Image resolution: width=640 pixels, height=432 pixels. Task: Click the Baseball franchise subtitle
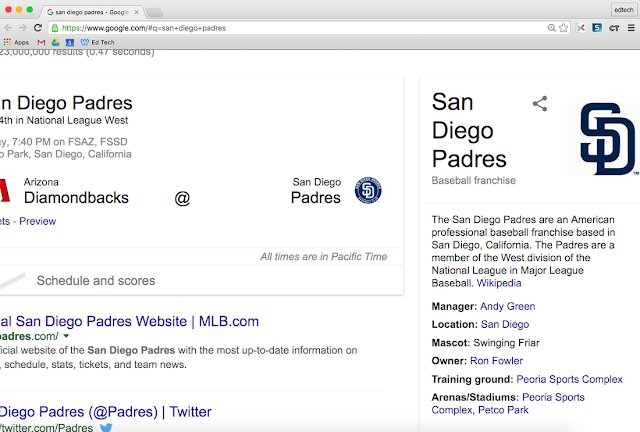(x=473, y=180)
